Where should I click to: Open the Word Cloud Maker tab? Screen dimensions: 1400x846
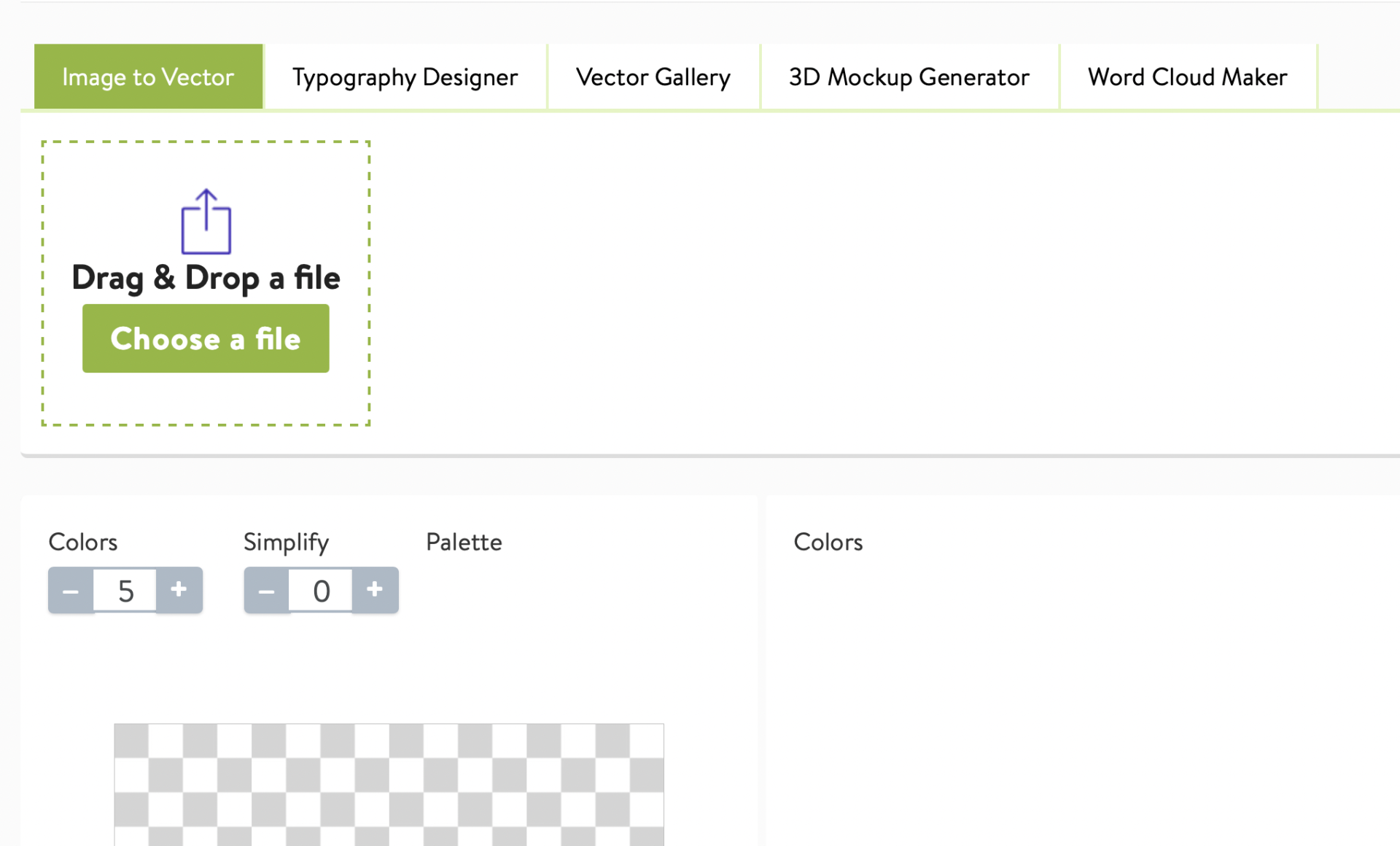pyautogui.click(x=1188, y=77)
